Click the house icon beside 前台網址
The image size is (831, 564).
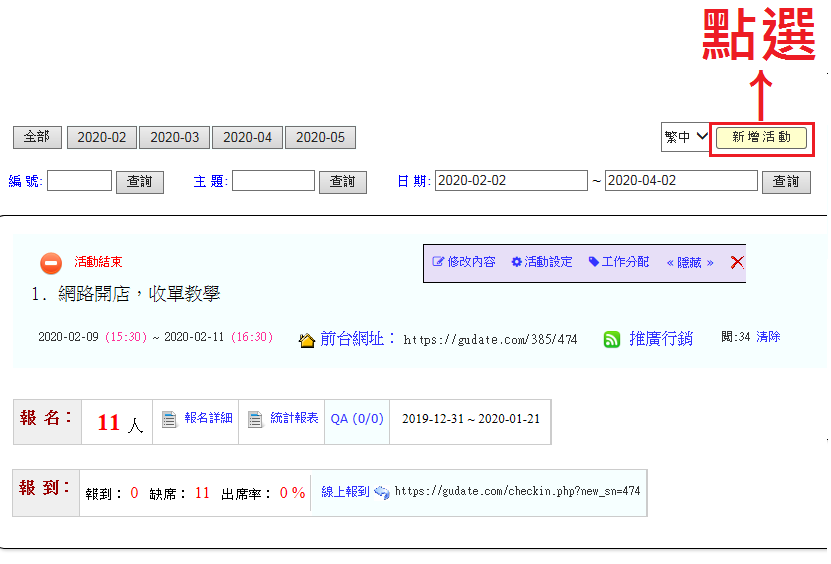(x=308, y=340)
